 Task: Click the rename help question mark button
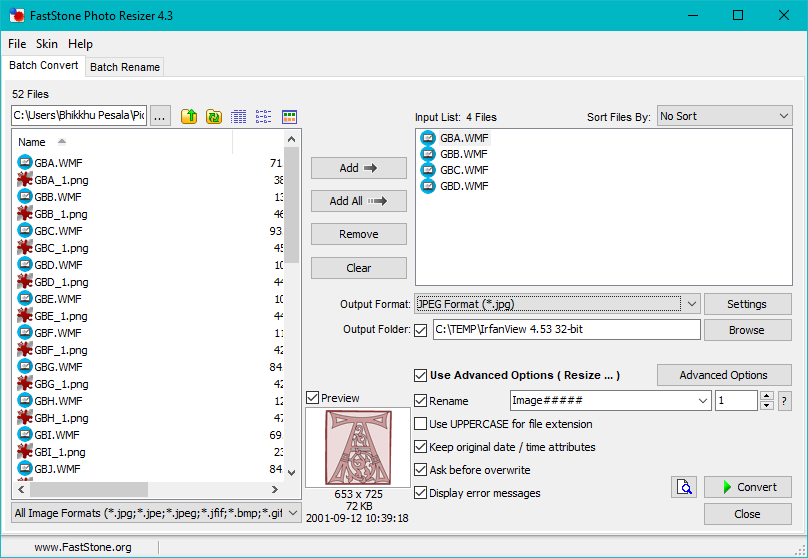[x=784, y=401]
